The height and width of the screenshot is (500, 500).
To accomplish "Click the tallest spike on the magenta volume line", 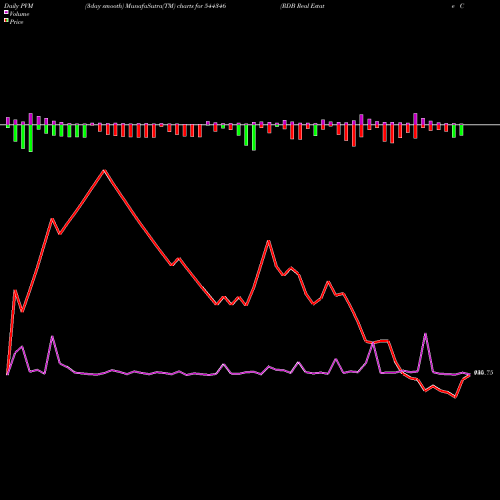I will click(425, 334).
